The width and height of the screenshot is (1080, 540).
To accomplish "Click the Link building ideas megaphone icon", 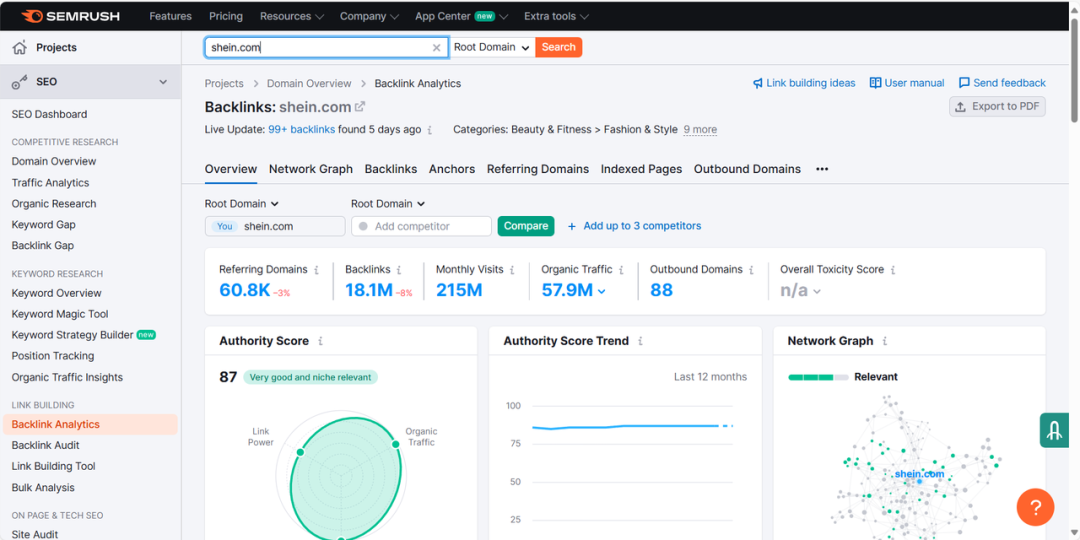I will point(758,83).
